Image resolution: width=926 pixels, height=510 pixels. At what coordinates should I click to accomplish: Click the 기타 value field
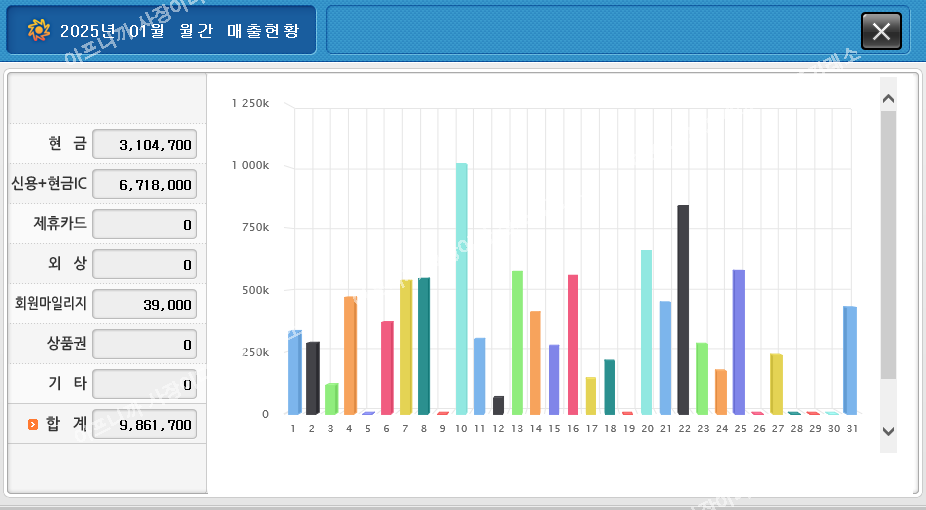click(144, 384)
